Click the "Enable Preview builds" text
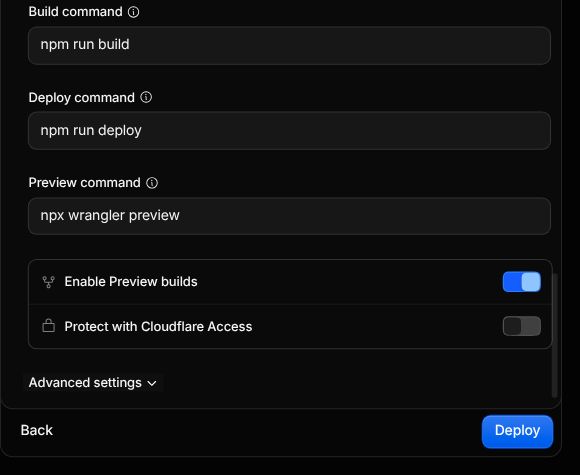 coord(131,282)
